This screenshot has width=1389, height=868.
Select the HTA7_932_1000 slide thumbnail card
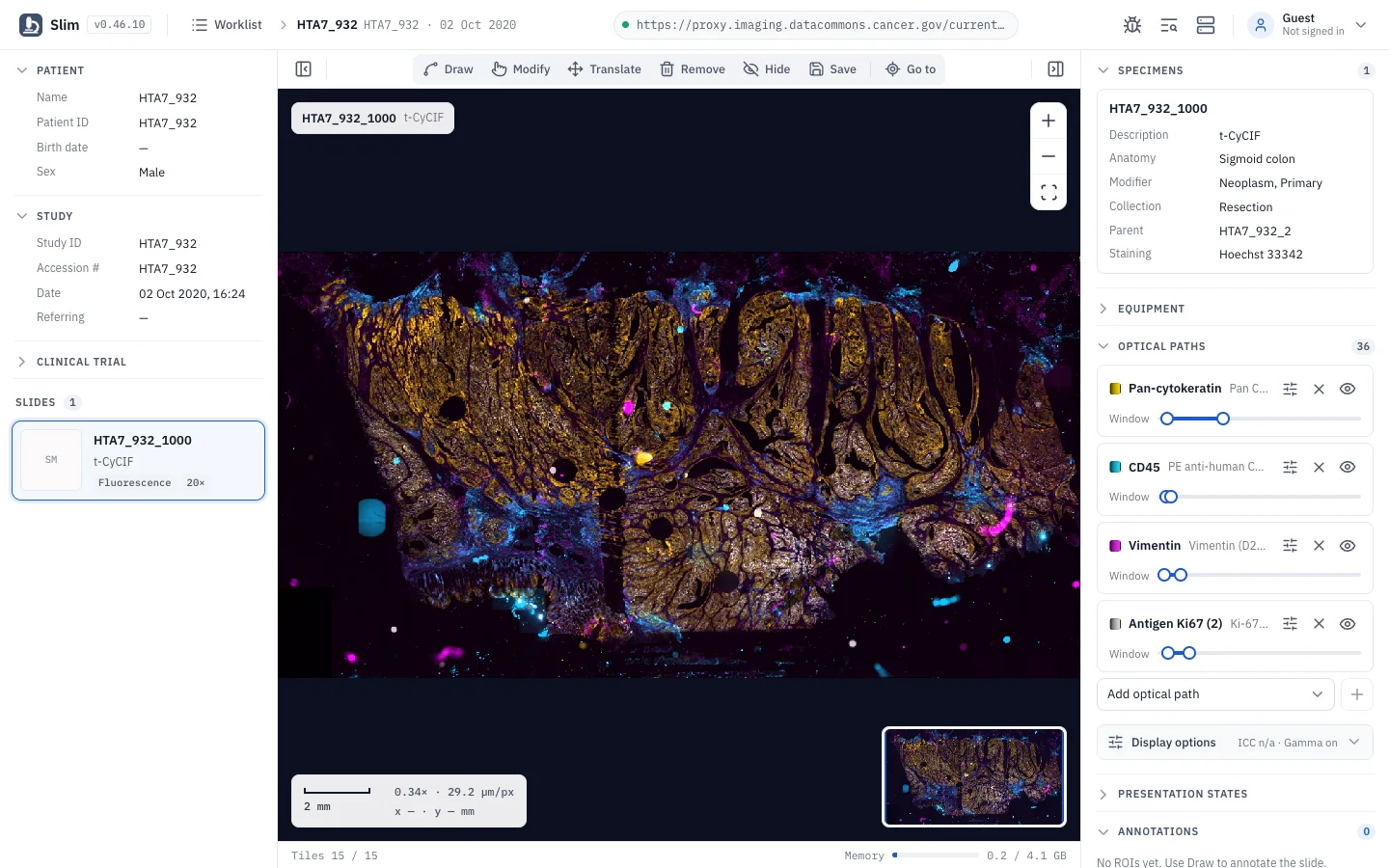click(138, 460)
